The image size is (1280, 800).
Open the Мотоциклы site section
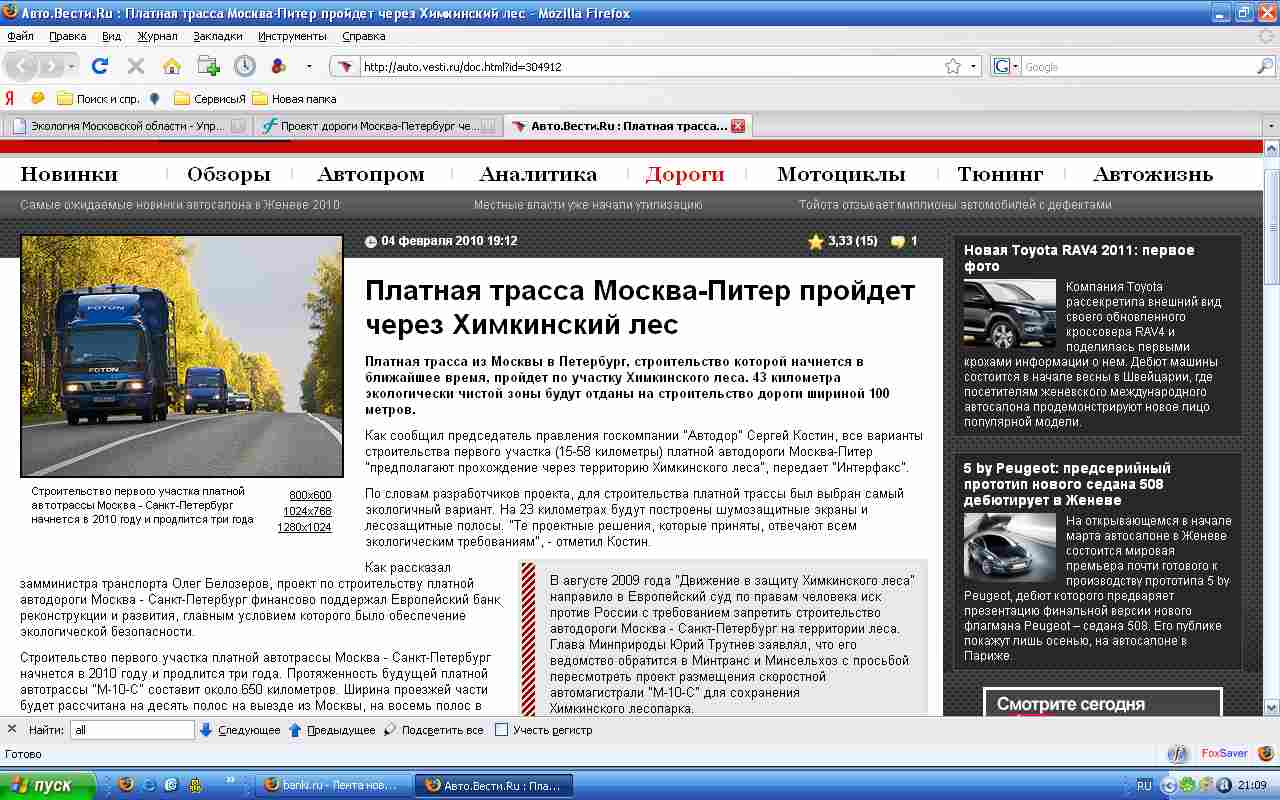(x=841, y=174)
